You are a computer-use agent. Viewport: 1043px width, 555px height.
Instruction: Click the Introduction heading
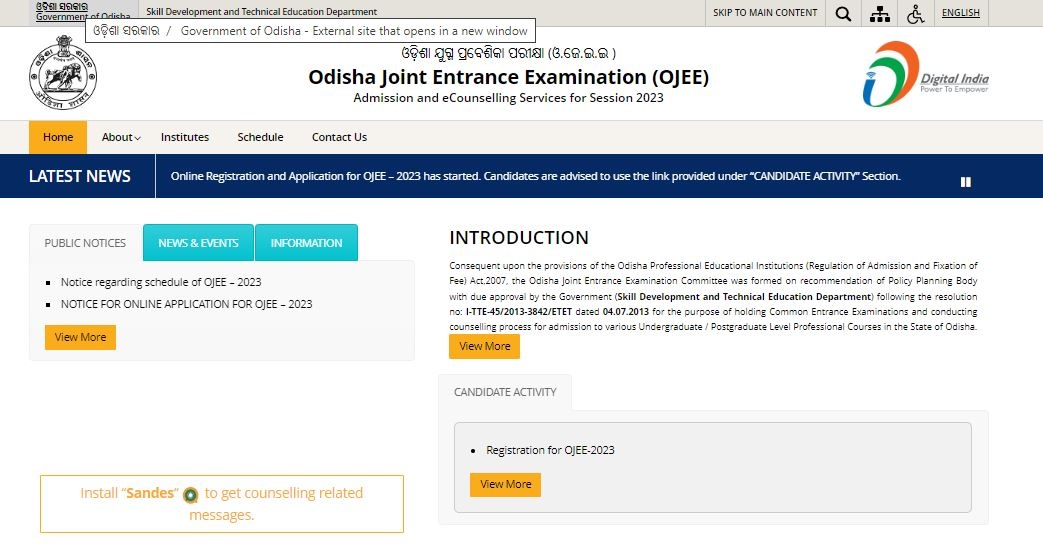point(519,238)
